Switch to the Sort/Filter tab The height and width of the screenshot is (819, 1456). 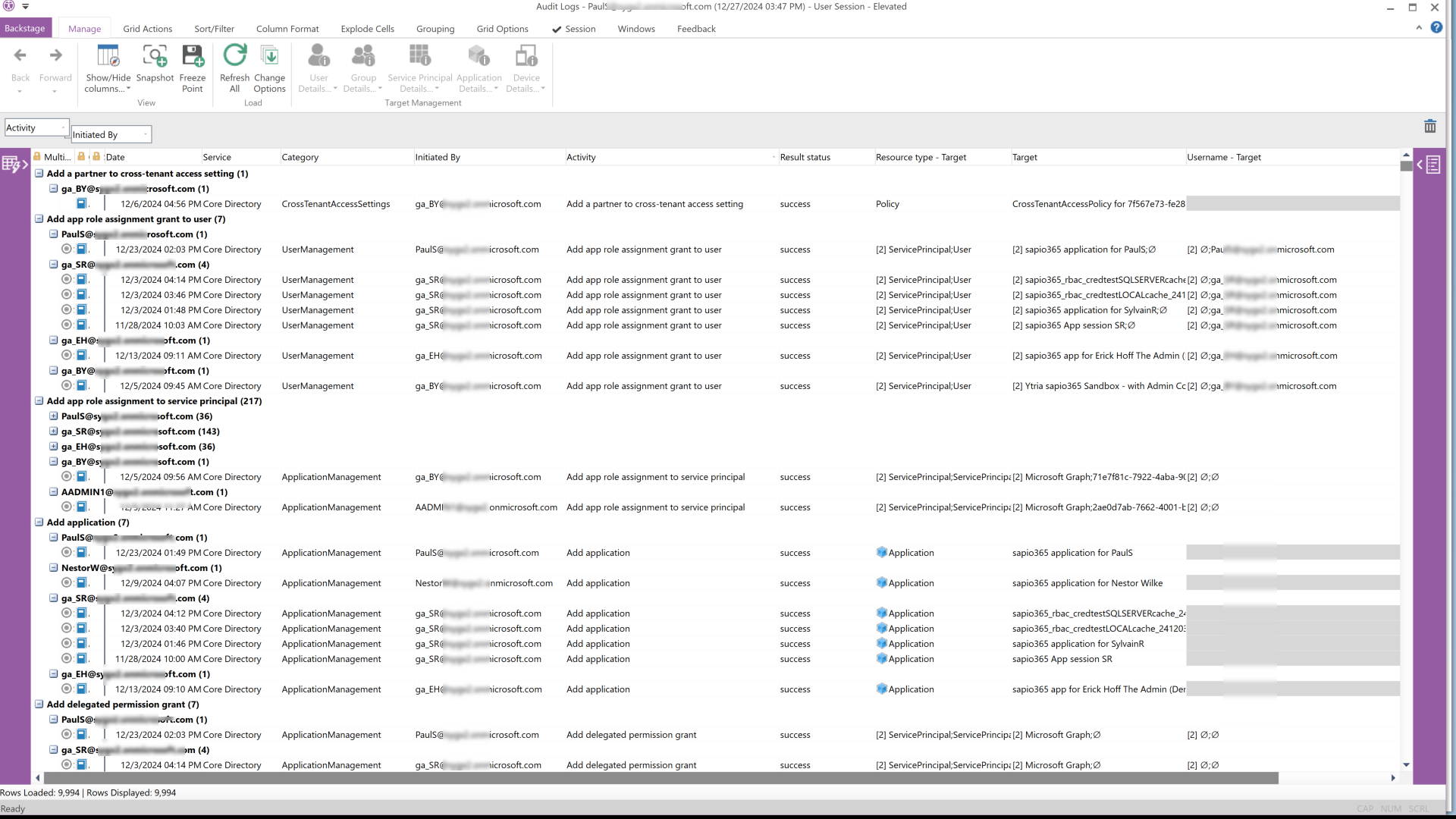point(214,29)
